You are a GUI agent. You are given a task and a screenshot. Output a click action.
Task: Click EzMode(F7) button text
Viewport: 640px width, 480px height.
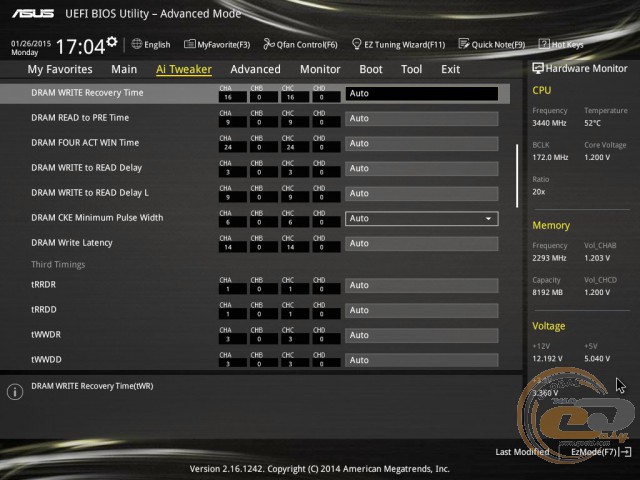594,452
